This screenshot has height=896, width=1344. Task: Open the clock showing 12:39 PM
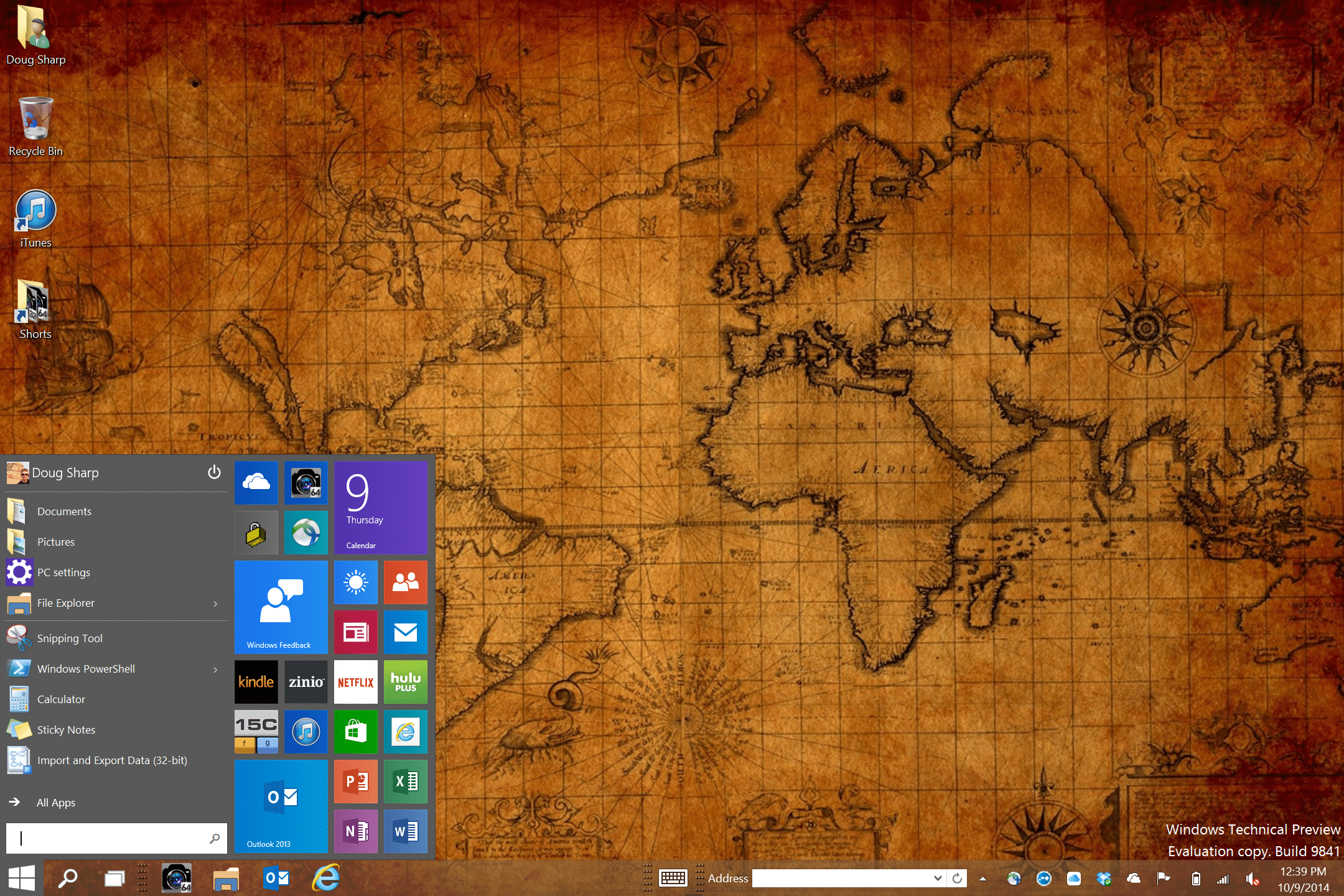(x=1303, y=879)
